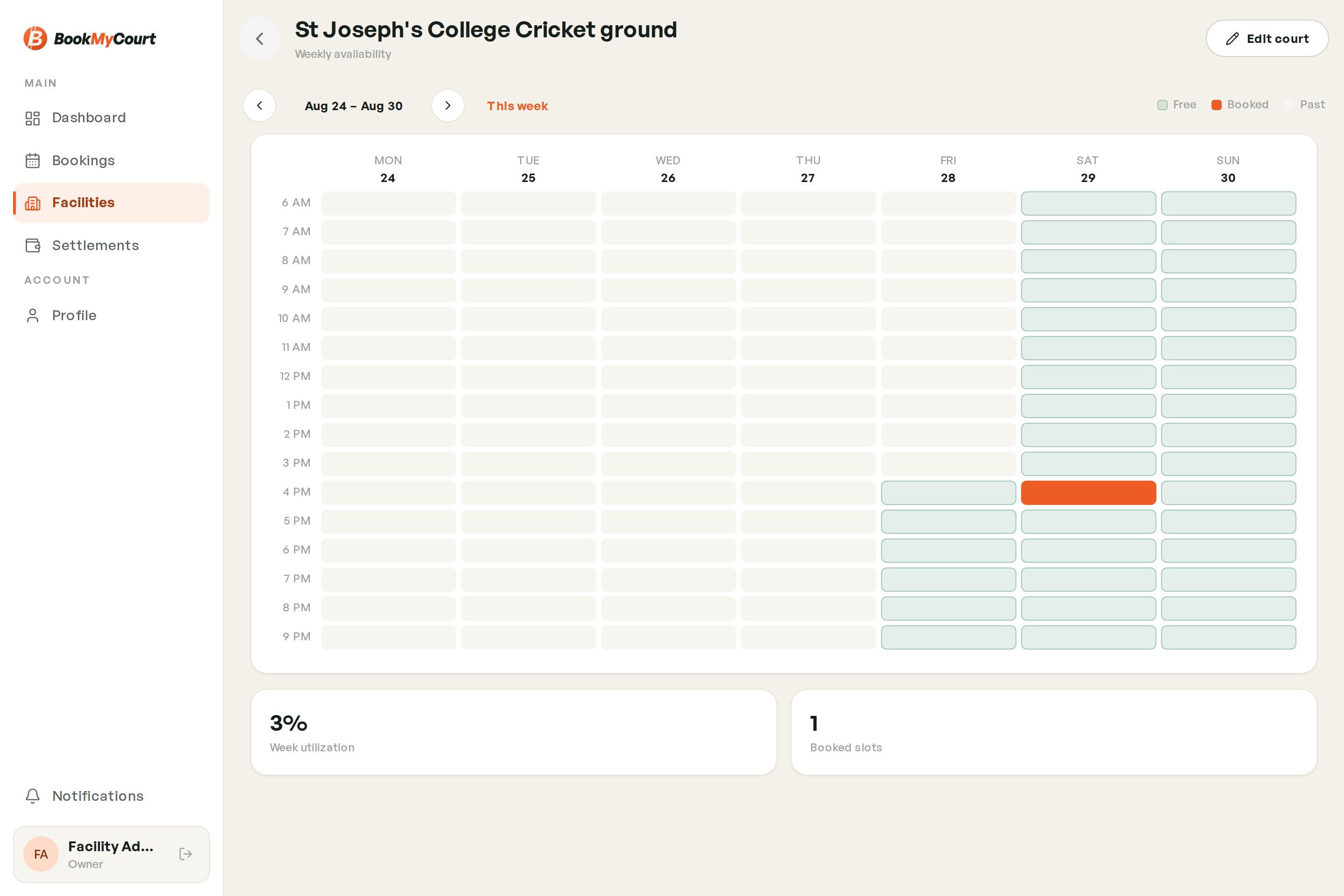Go to previous week with left chevron
The width and height of the screenshot is (1344, 896).
tap(259, 105)
